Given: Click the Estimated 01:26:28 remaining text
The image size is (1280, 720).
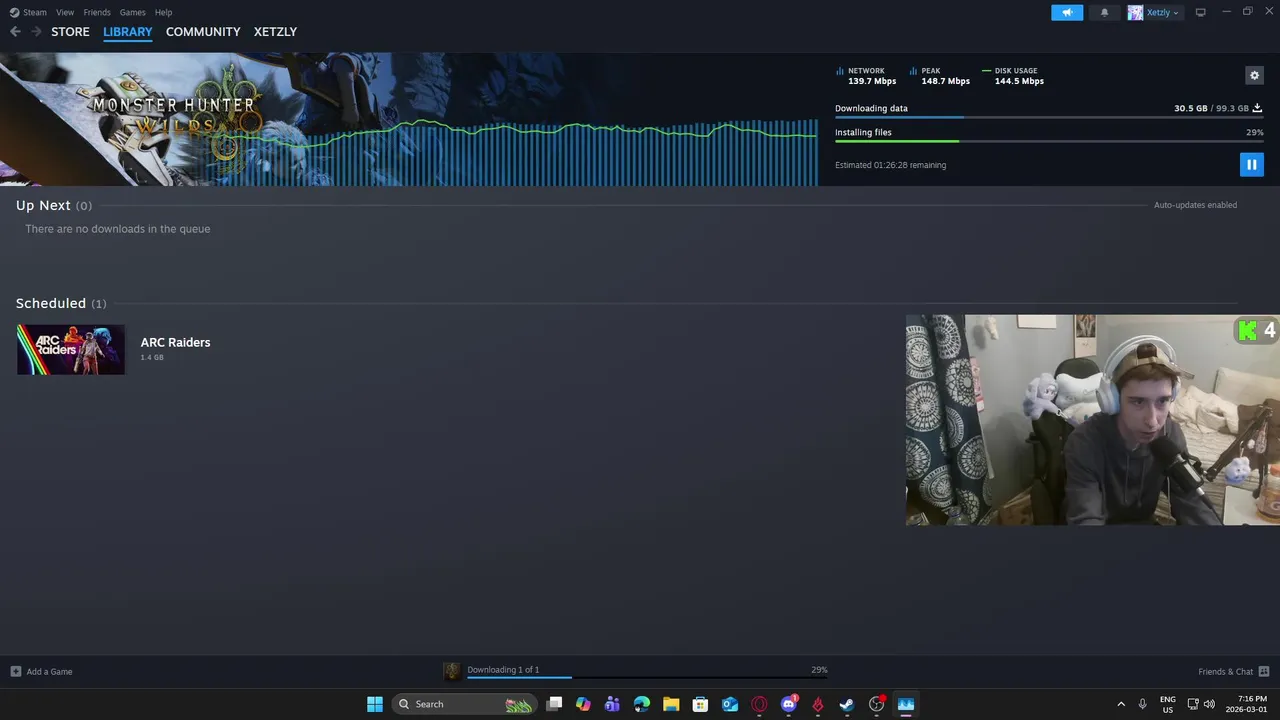Looking at the screenshot, I should click(890, 165).
